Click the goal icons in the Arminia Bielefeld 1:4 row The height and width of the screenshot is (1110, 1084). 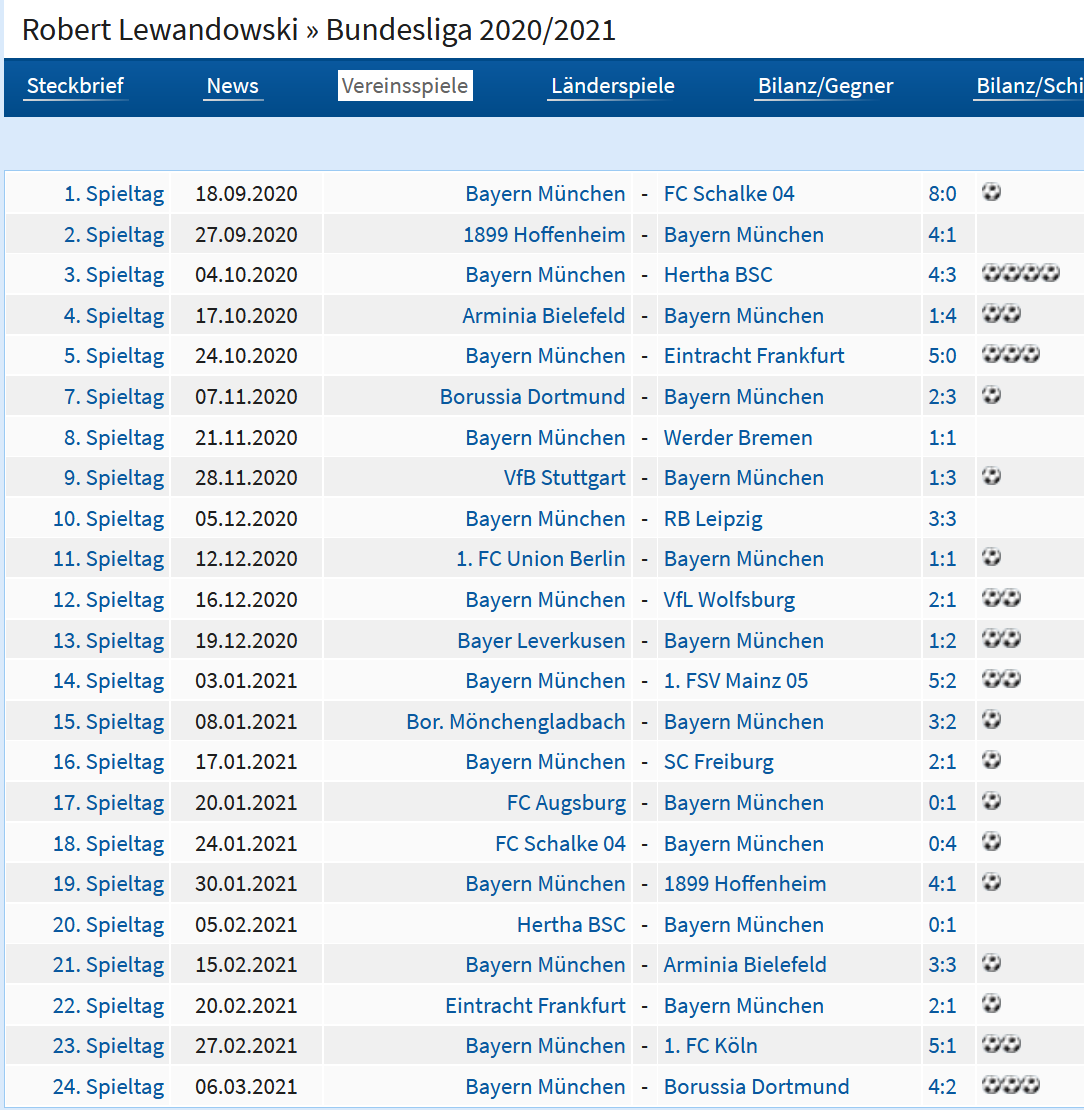coord(1001,314)
